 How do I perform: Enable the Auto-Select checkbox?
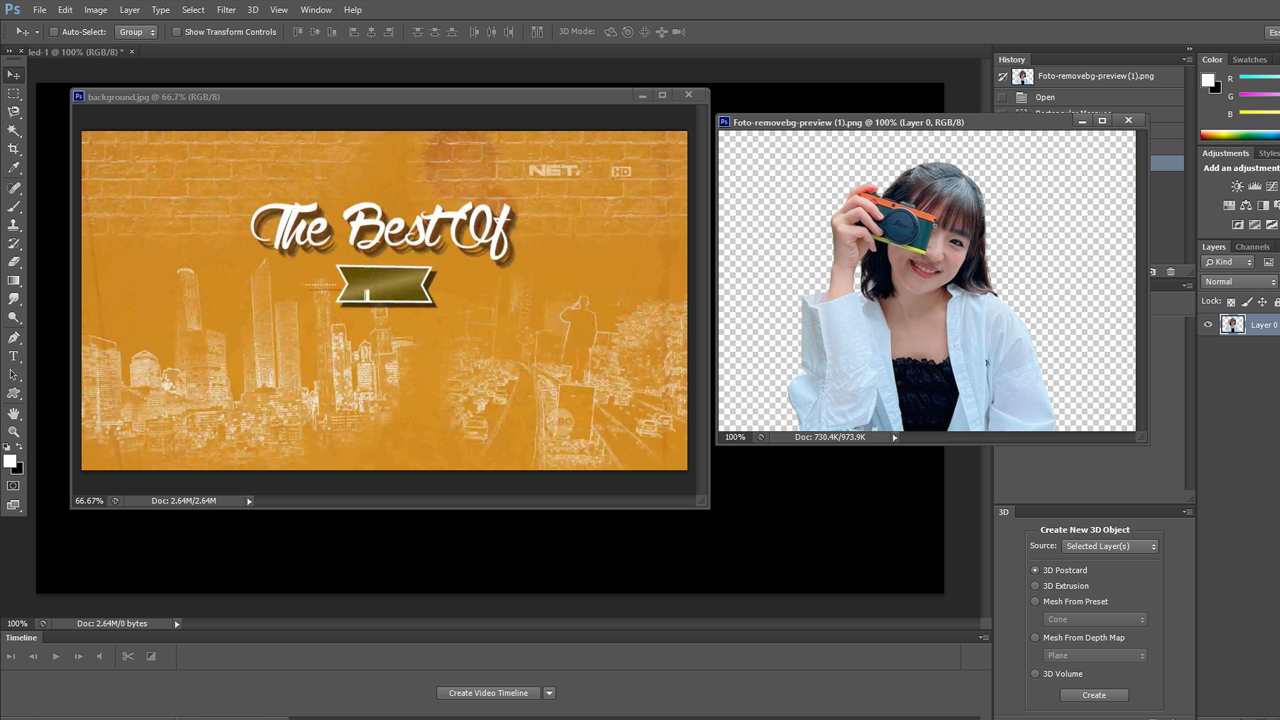click(54, 32)
